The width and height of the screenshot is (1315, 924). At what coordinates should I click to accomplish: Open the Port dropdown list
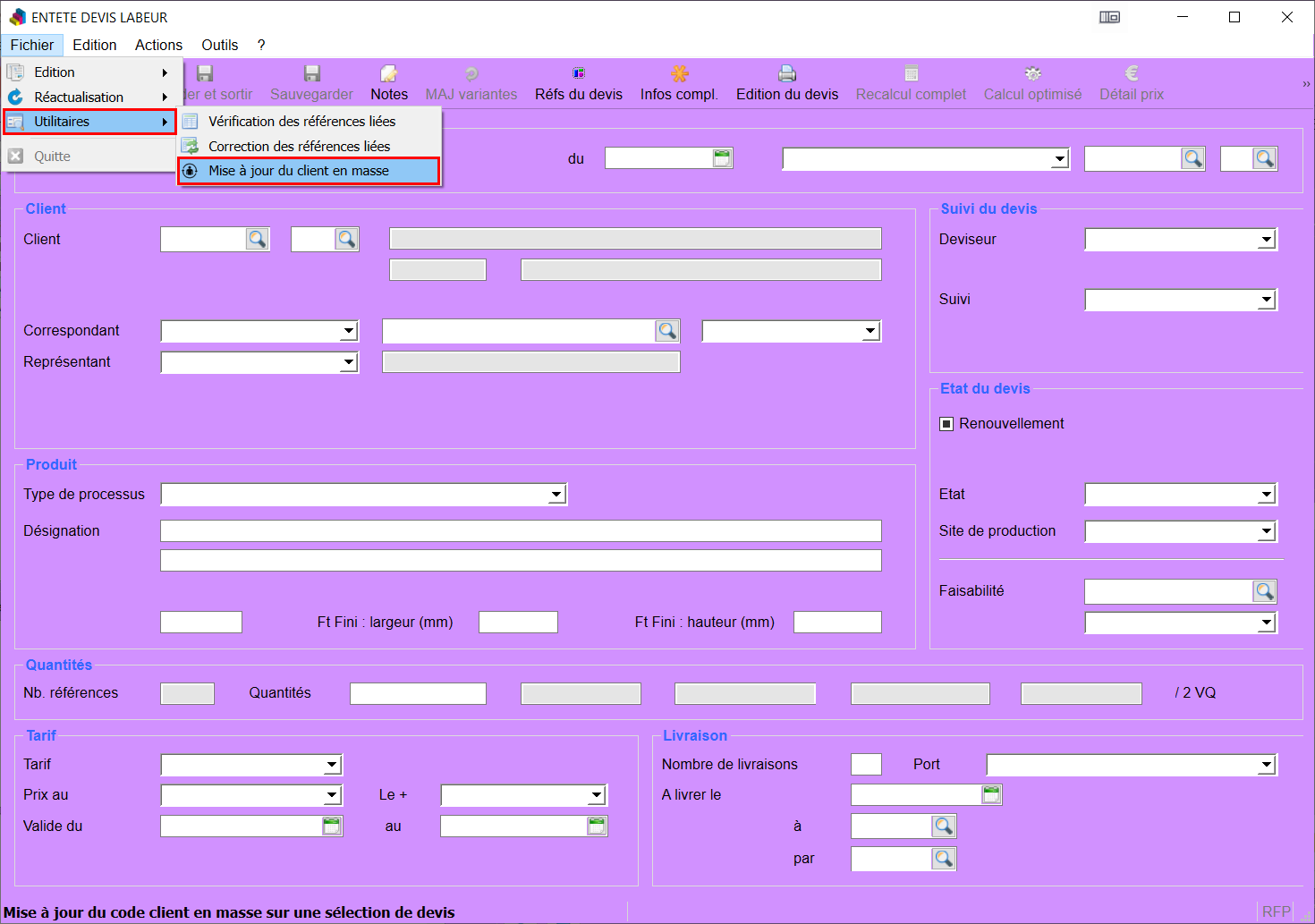pos(1266,765)
